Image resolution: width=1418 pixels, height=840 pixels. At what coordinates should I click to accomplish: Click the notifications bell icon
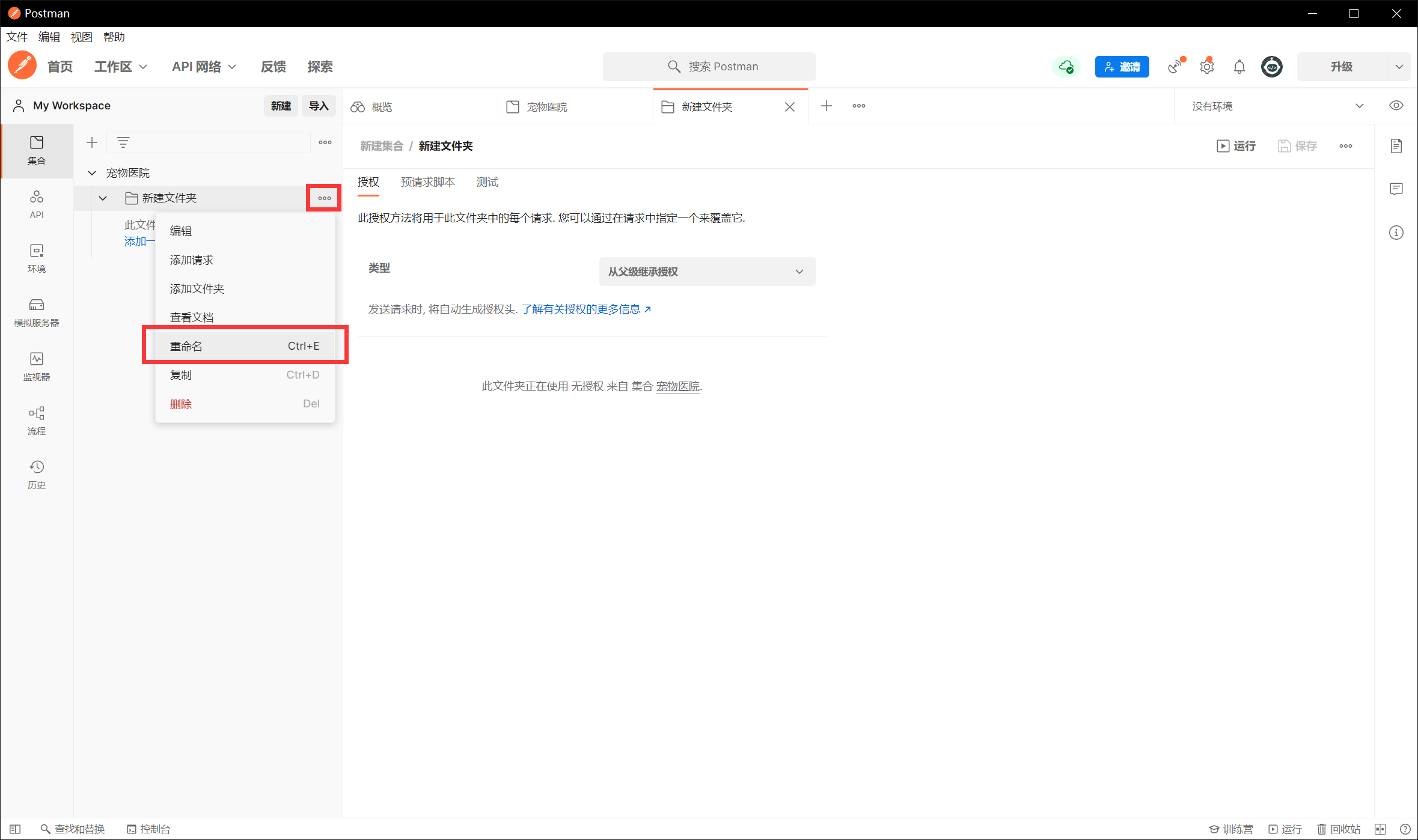pos(1239,67)
